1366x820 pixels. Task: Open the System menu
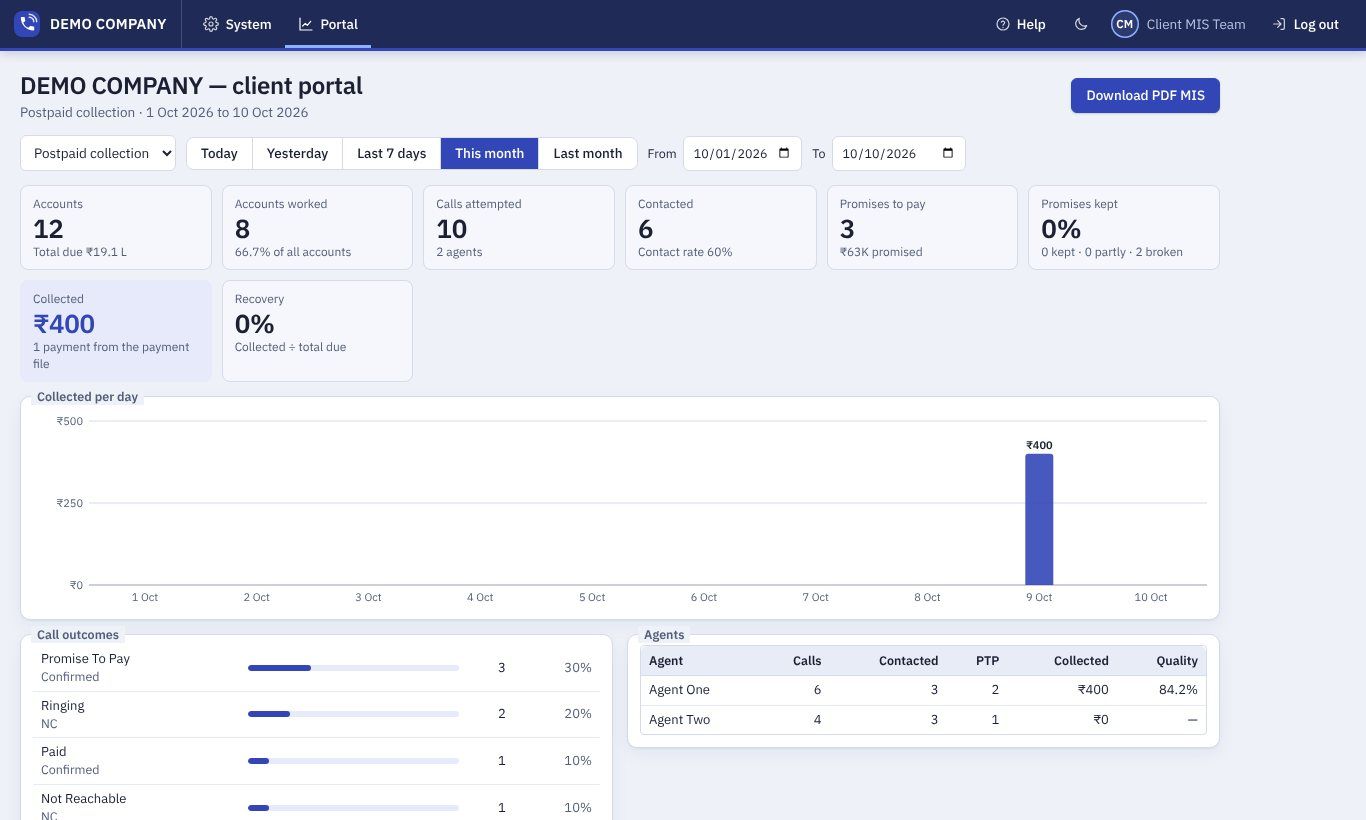coord(237,24)
